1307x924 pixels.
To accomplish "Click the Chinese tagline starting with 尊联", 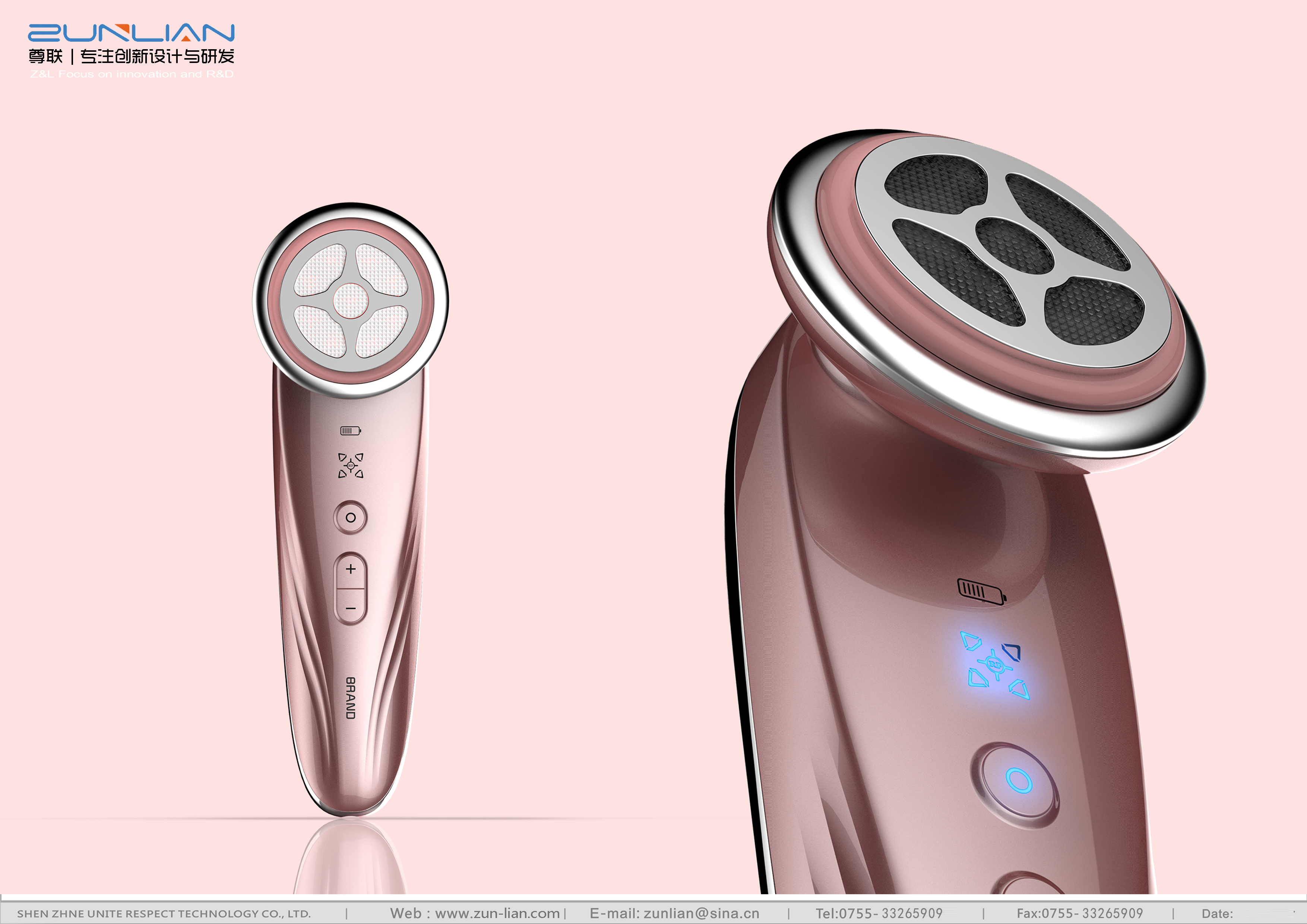I will pyautogui.click(x=132, y=56).
